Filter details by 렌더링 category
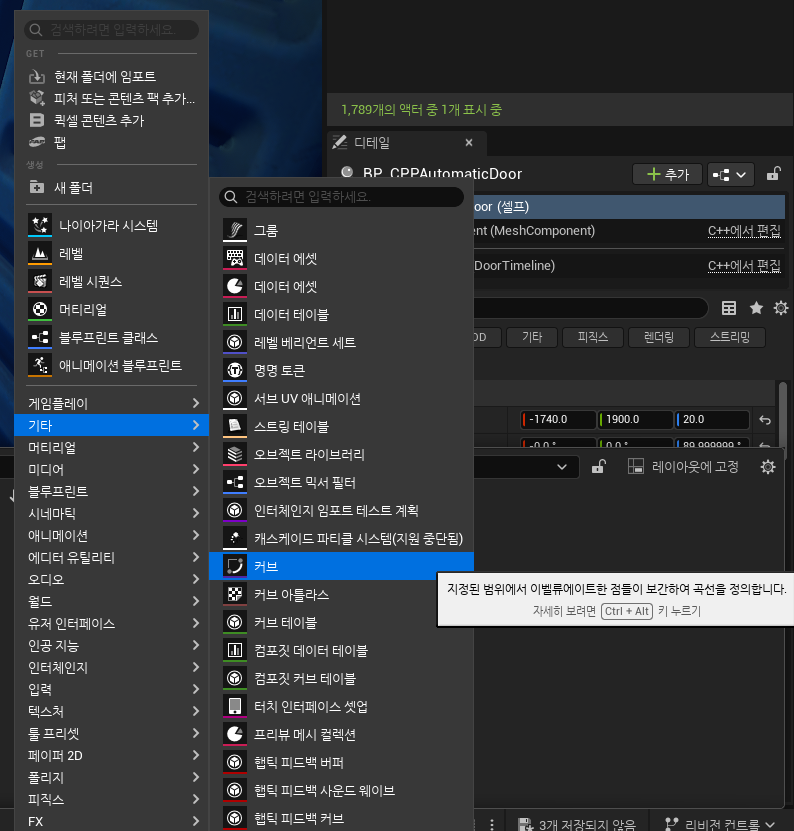 (658, 337)
